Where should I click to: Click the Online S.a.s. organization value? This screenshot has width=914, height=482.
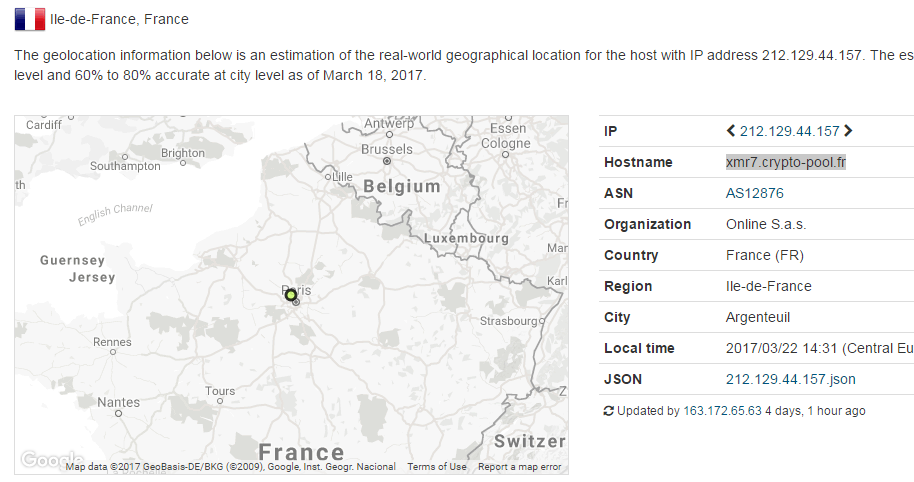(765, 224)
